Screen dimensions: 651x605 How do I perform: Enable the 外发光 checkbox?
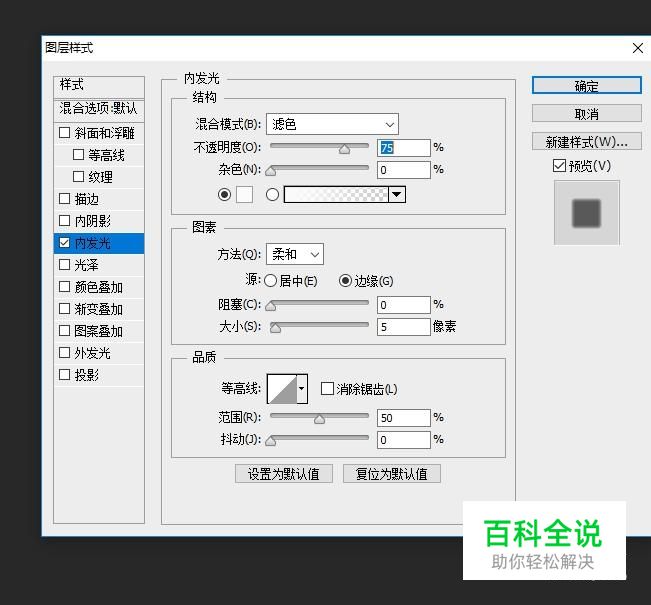[x=64, y=353]
